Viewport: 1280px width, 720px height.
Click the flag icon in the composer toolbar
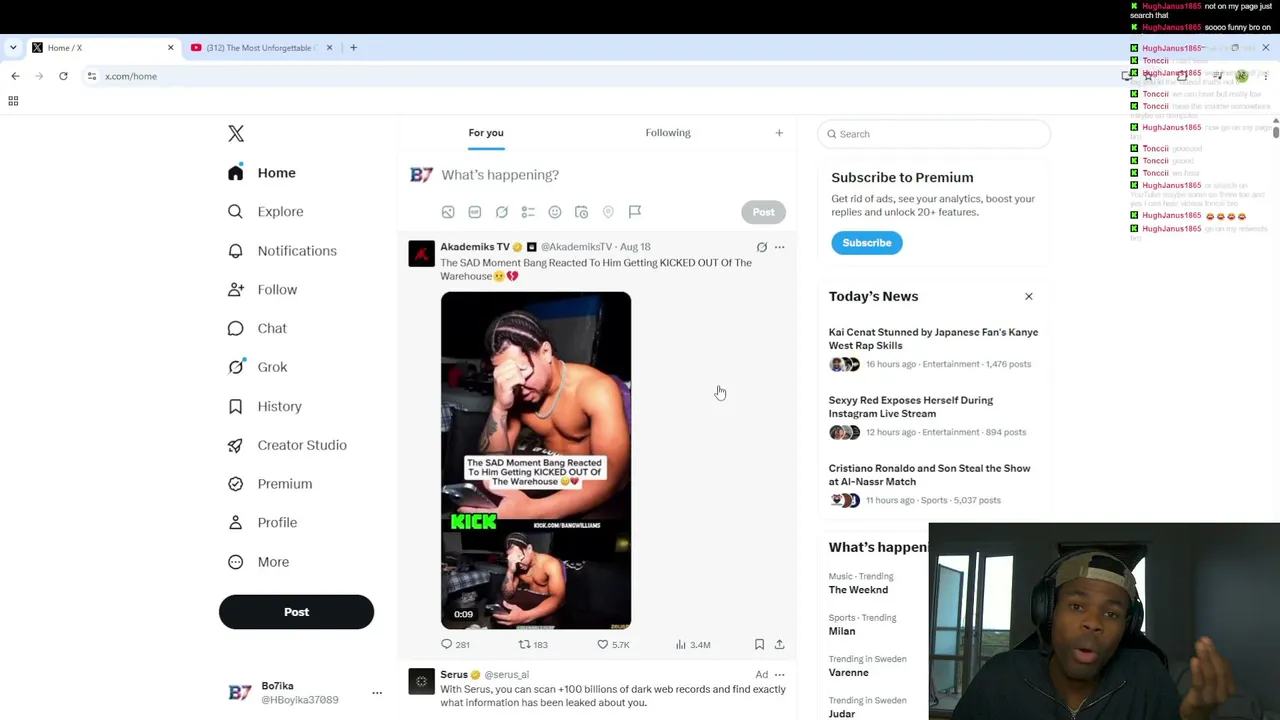pyautogui.click(x=635, y=212)
